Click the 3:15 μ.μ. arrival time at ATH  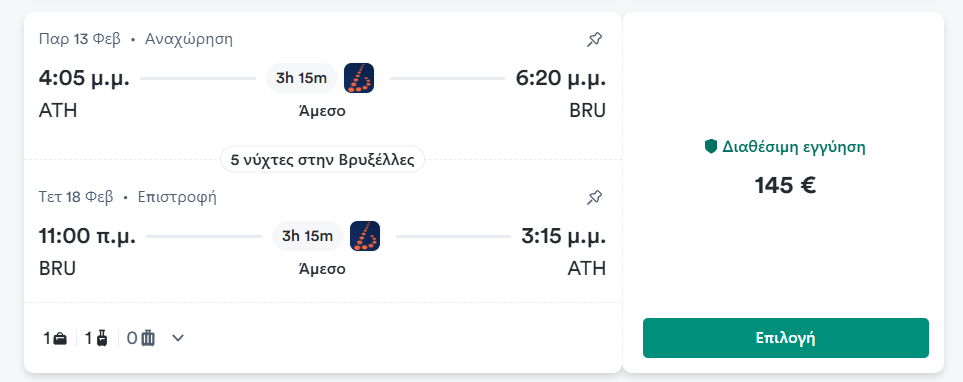(564, 236)
